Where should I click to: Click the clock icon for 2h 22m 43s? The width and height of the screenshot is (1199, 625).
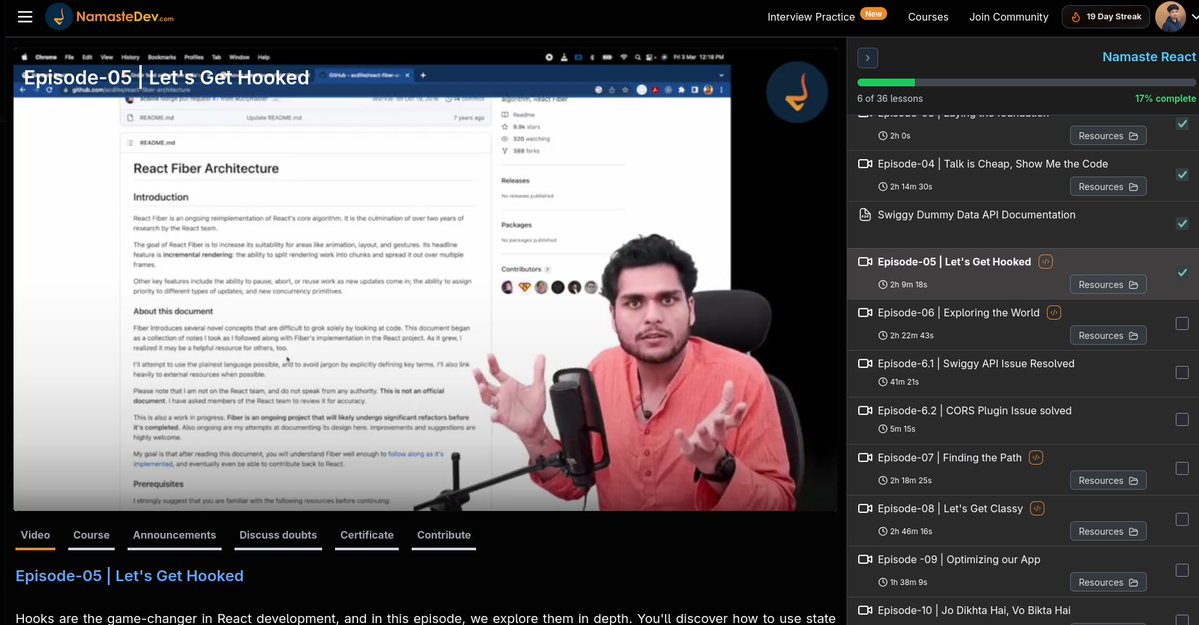point(882,336)
